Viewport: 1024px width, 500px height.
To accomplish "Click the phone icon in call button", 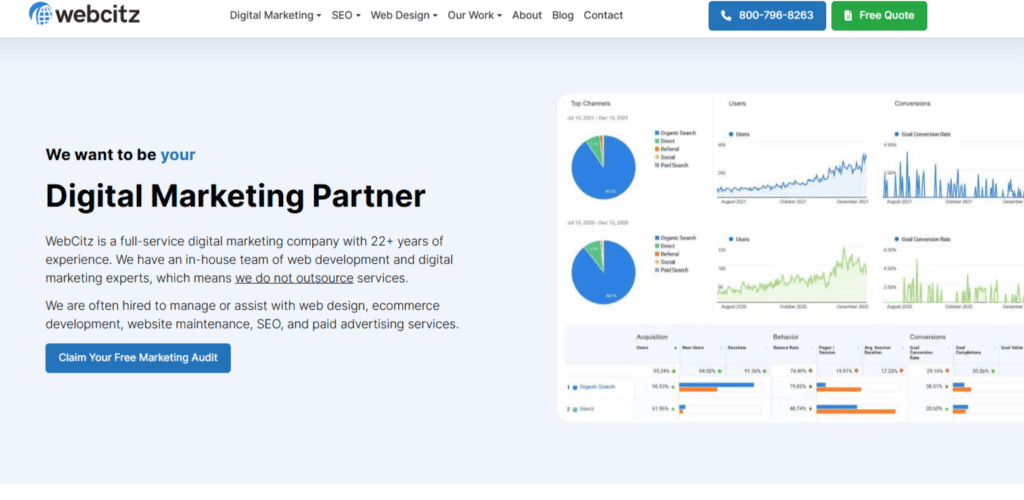I will click(x=726, y=16).
